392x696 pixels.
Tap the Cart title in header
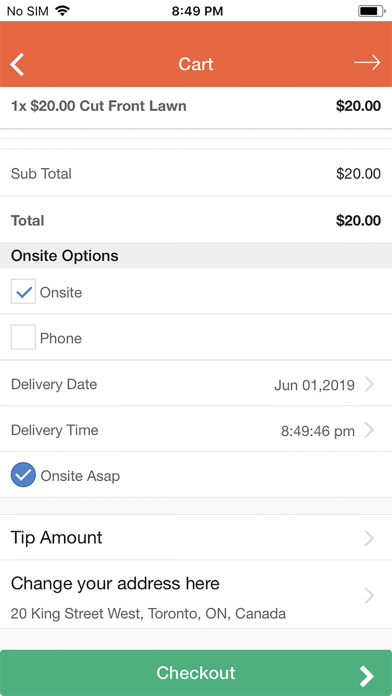click(x=196, y=64)
